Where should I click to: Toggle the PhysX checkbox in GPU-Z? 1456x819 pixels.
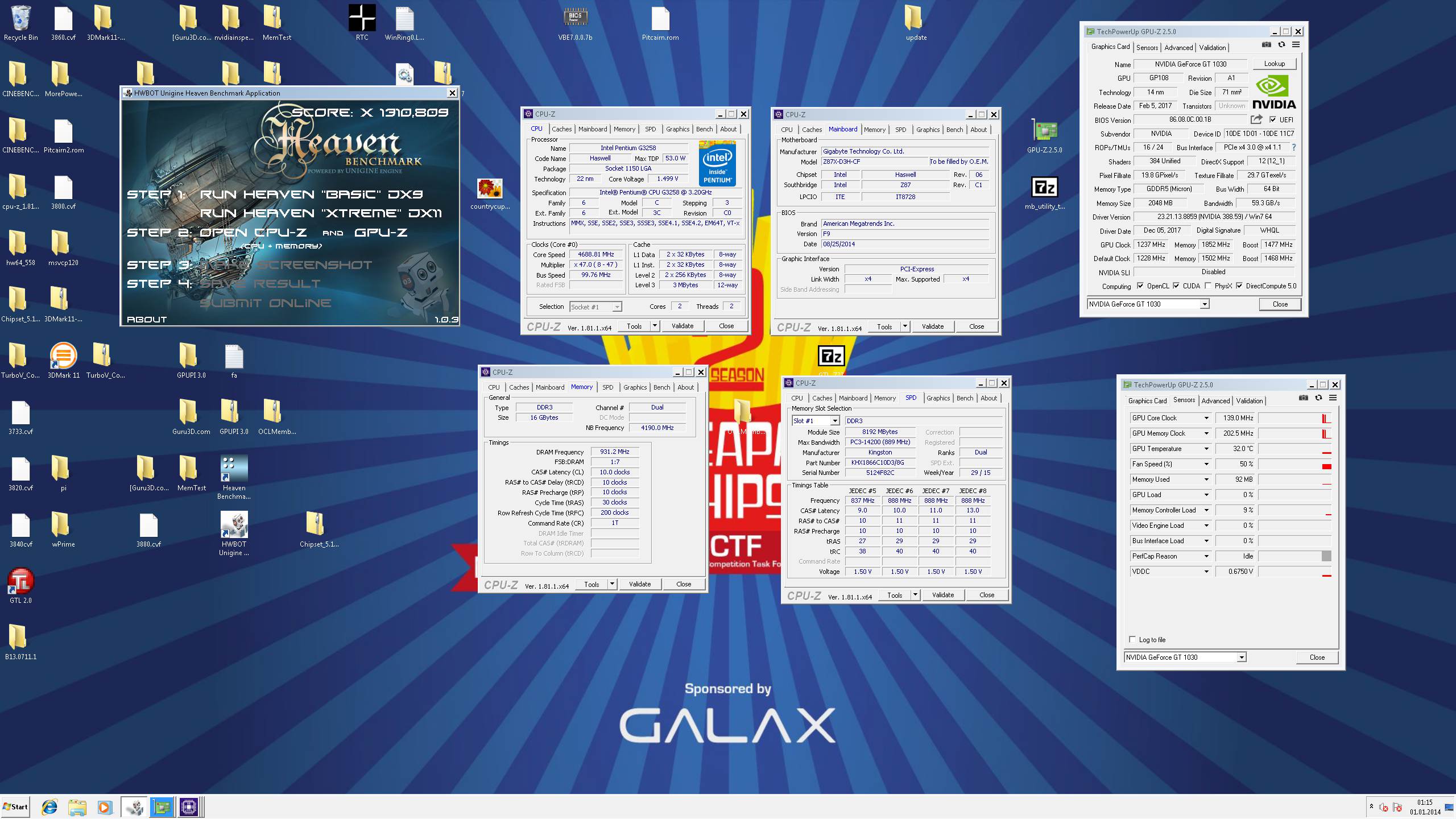tap(1207, 286)
